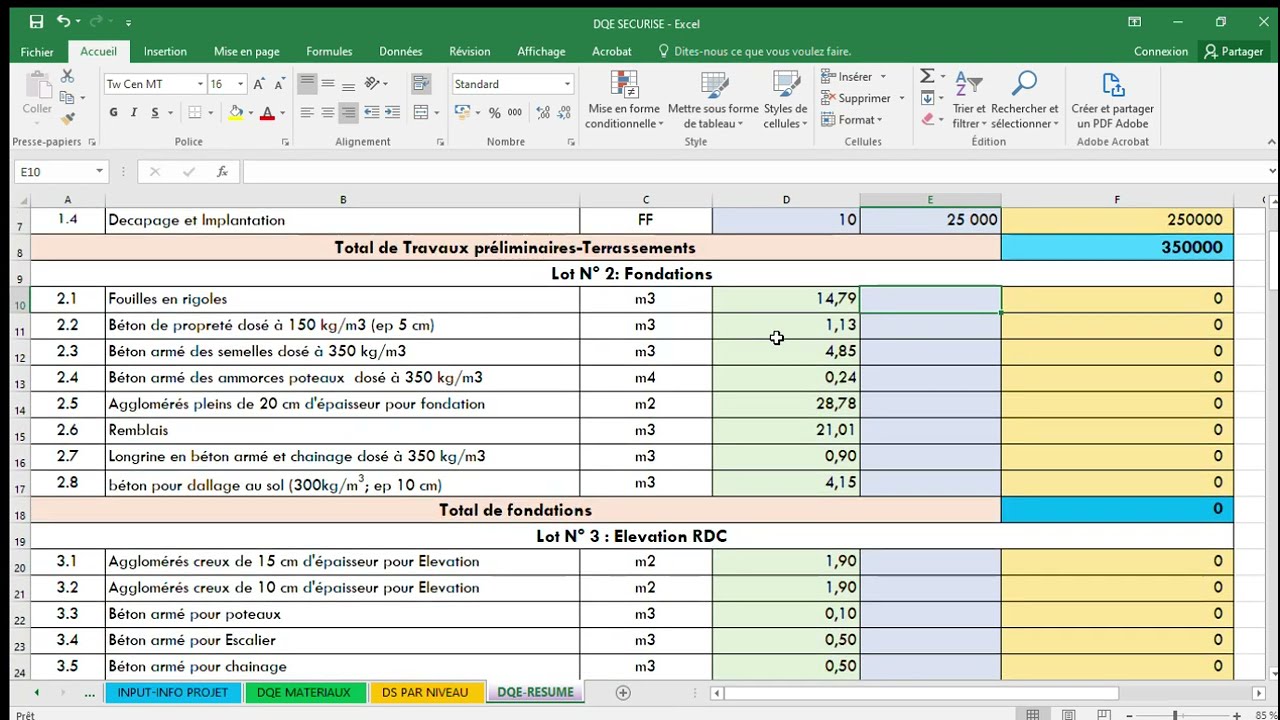Align text left in the cell
This screenshot has width=1280, height=720.
pyautogui.click(x=307, y=113)
